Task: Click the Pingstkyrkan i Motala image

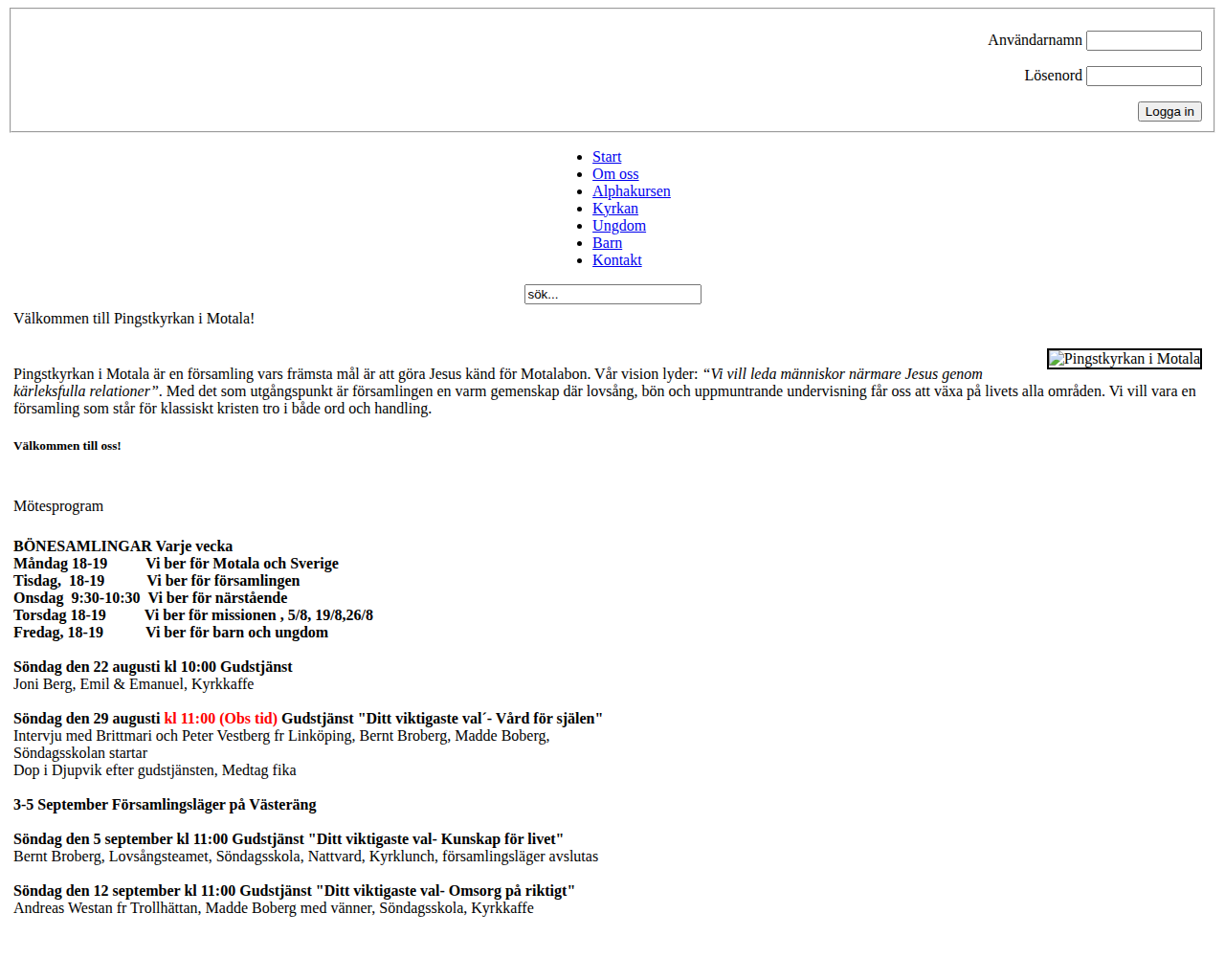Action: (x=1125, y=359)
